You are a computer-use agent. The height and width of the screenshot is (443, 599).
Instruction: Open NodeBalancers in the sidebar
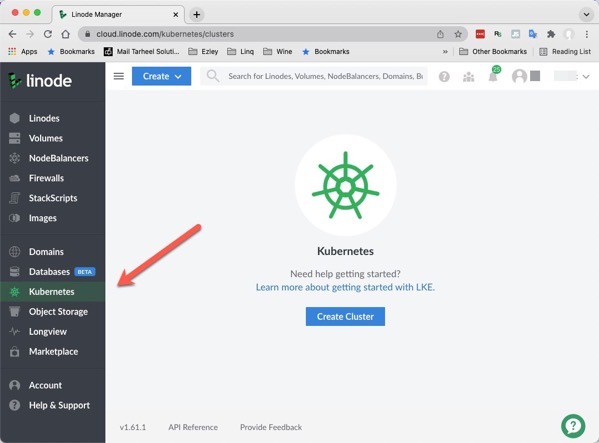[53, 158]
